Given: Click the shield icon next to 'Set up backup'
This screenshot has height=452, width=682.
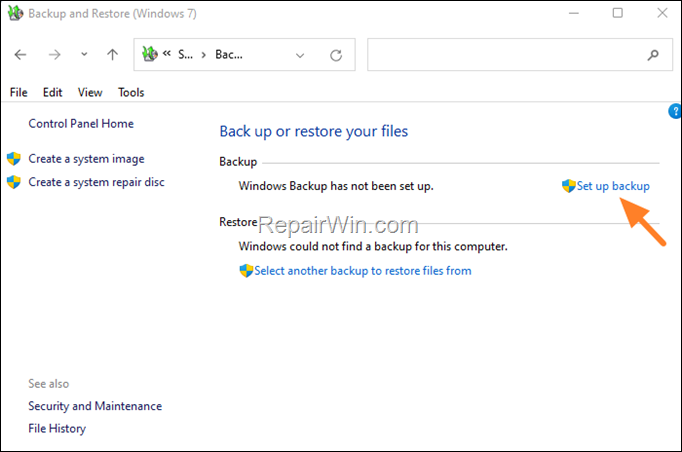Looking at the screenshot, I should pyautogui.click(x=568, y=186).
